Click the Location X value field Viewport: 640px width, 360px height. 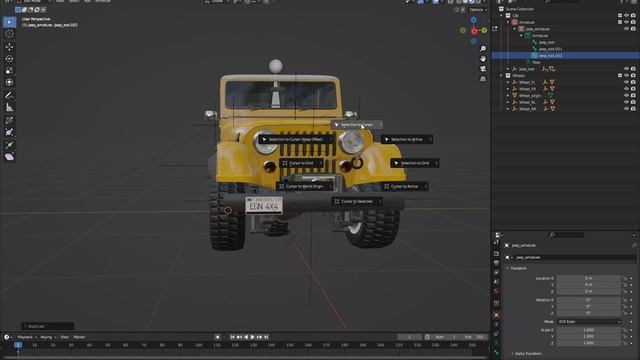pos(589,278)
